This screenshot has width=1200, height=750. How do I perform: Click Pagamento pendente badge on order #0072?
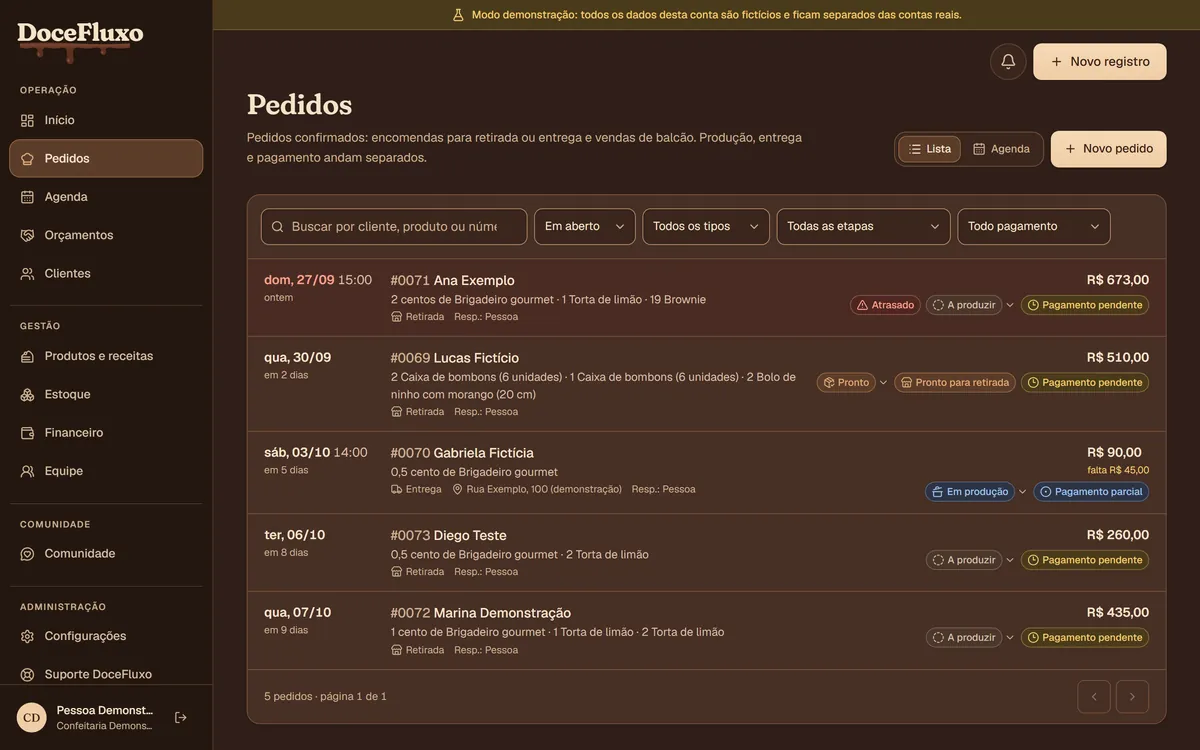[x=1085, y=638]
